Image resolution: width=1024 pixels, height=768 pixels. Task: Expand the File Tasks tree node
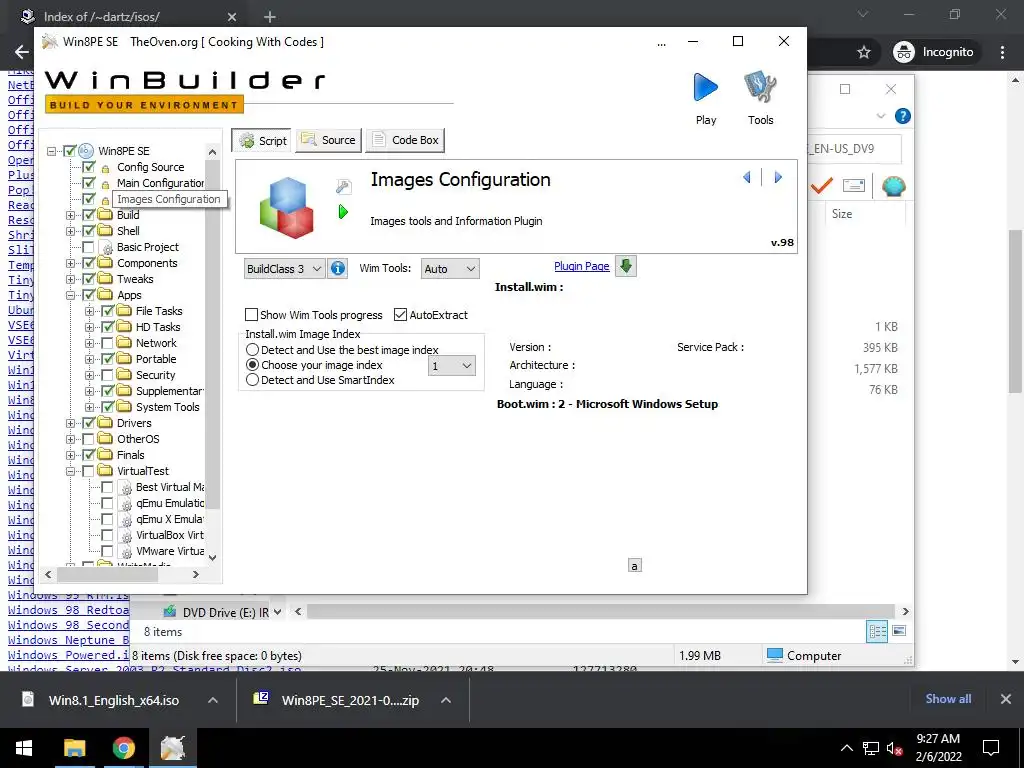tap(89, 311)
